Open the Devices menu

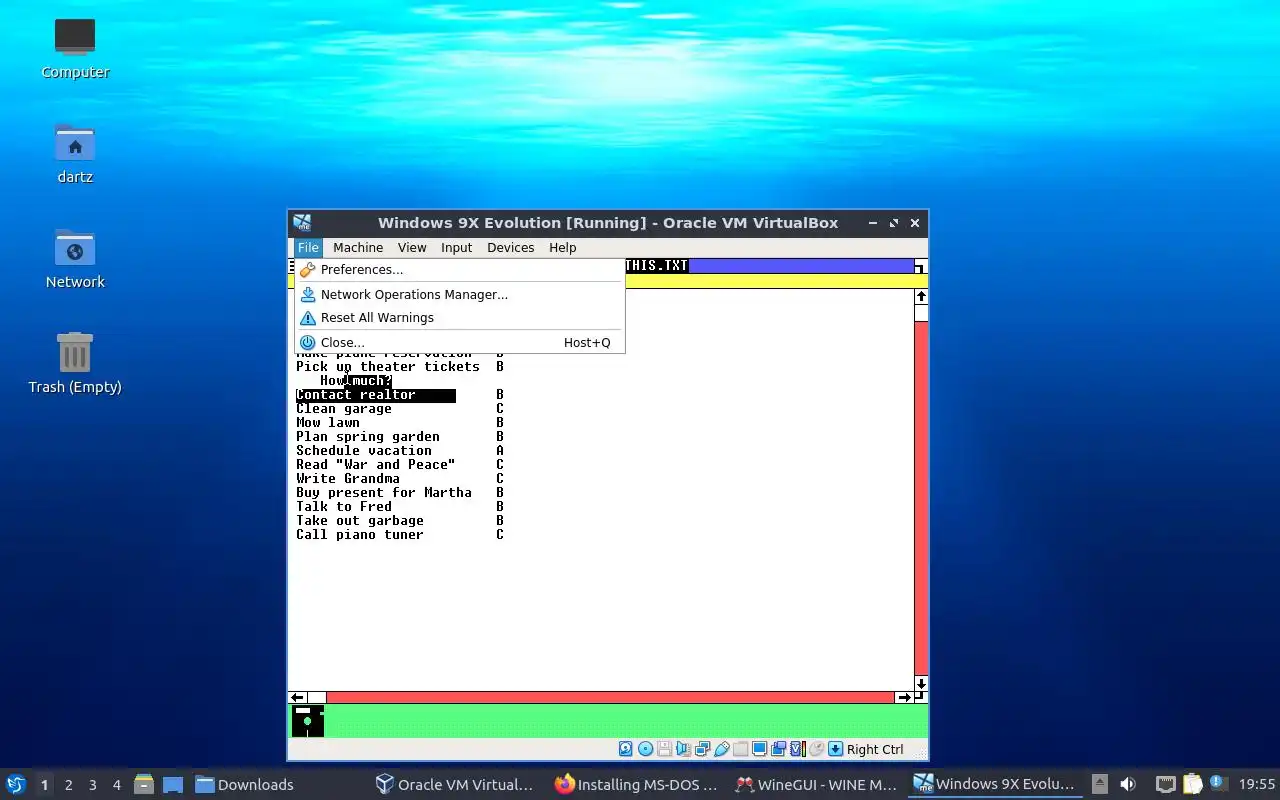[510, 248]
